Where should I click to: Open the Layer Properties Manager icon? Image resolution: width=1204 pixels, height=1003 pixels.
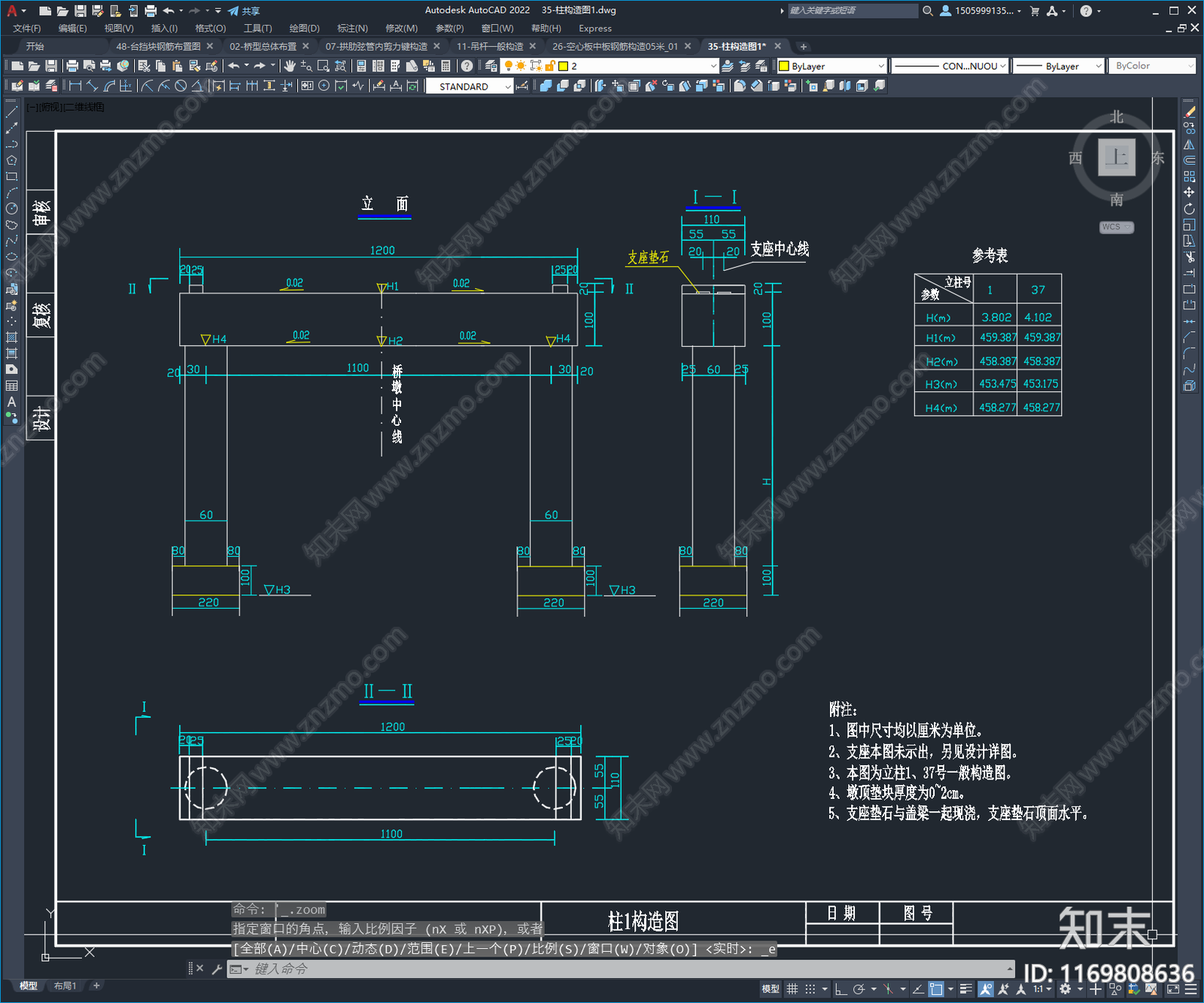point(491,66)
